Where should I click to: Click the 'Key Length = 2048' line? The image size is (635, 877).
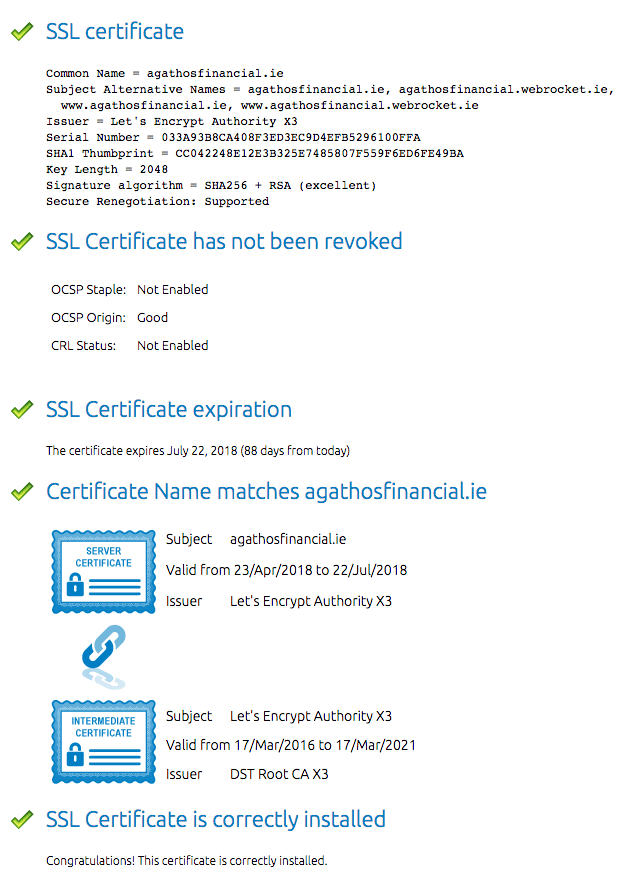point(107,169)
